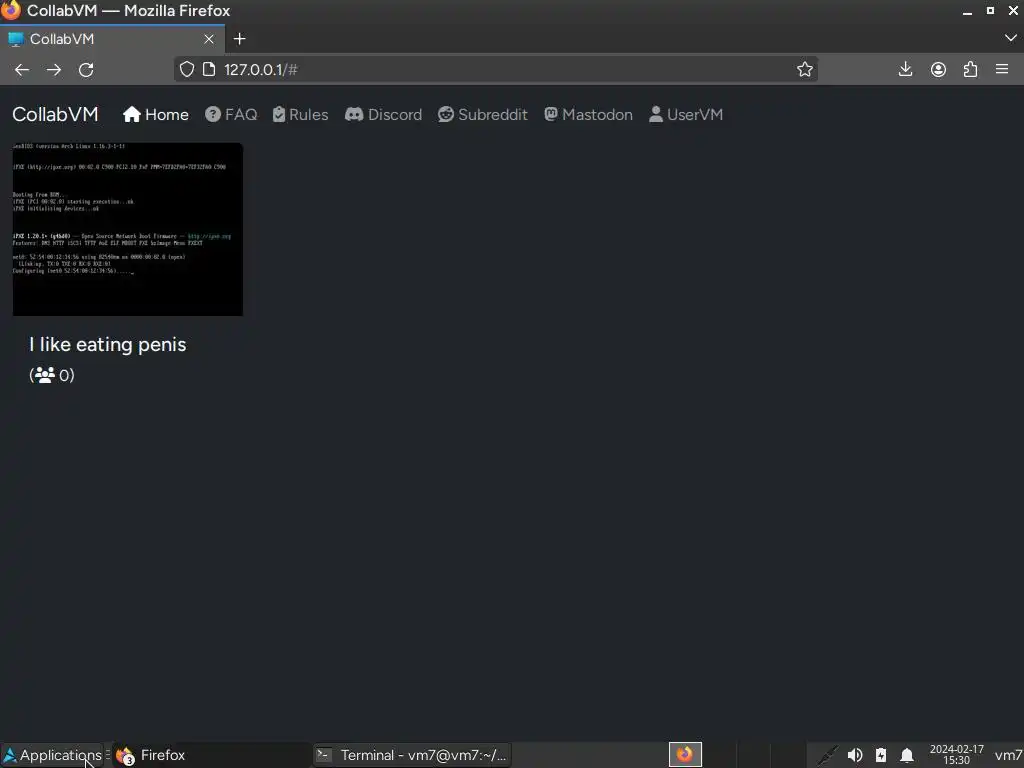
Task: Maximize the Firefox window
Action: click(x=990, y=10)
